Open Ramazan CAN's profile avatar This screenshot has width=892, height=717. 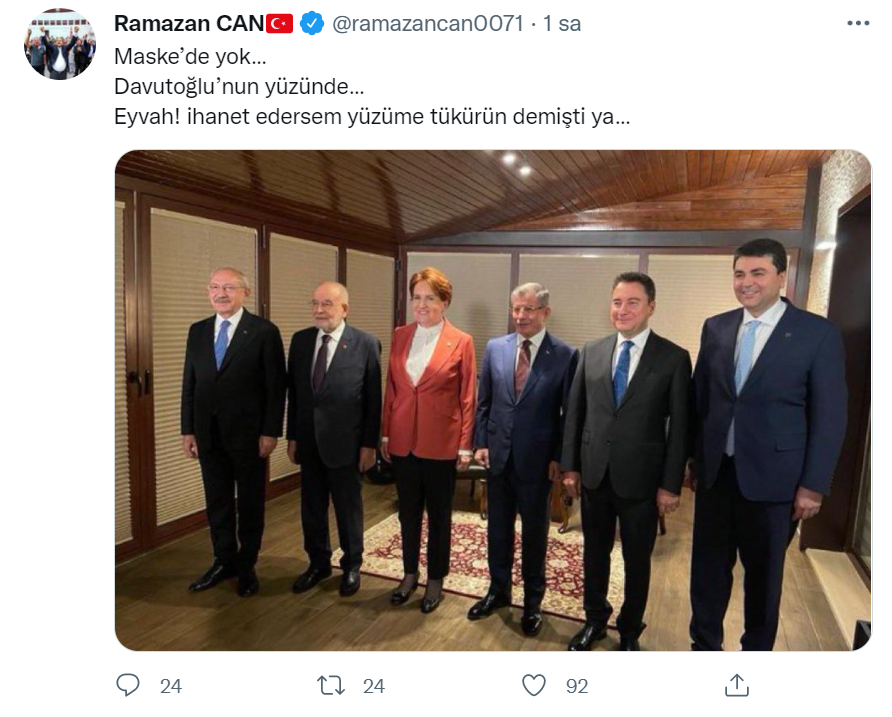pyautogui.click(x=60, y=44)
